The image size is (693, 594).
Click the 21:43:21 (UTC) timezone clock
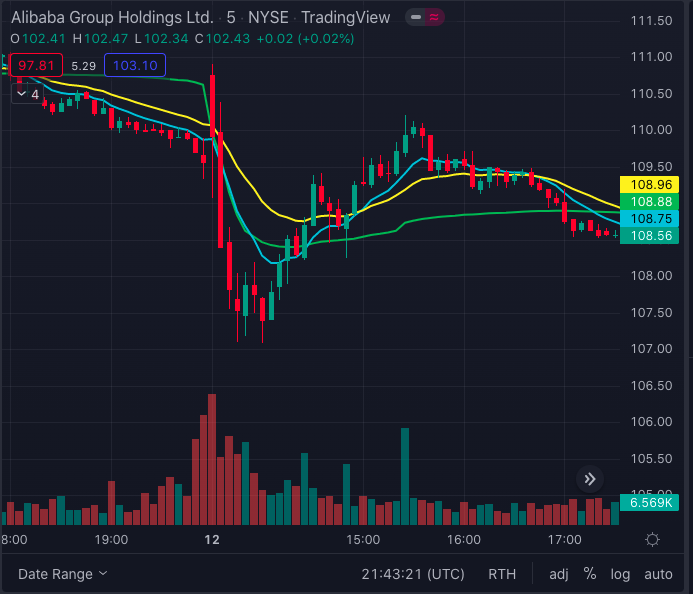(x=413, y=574)
